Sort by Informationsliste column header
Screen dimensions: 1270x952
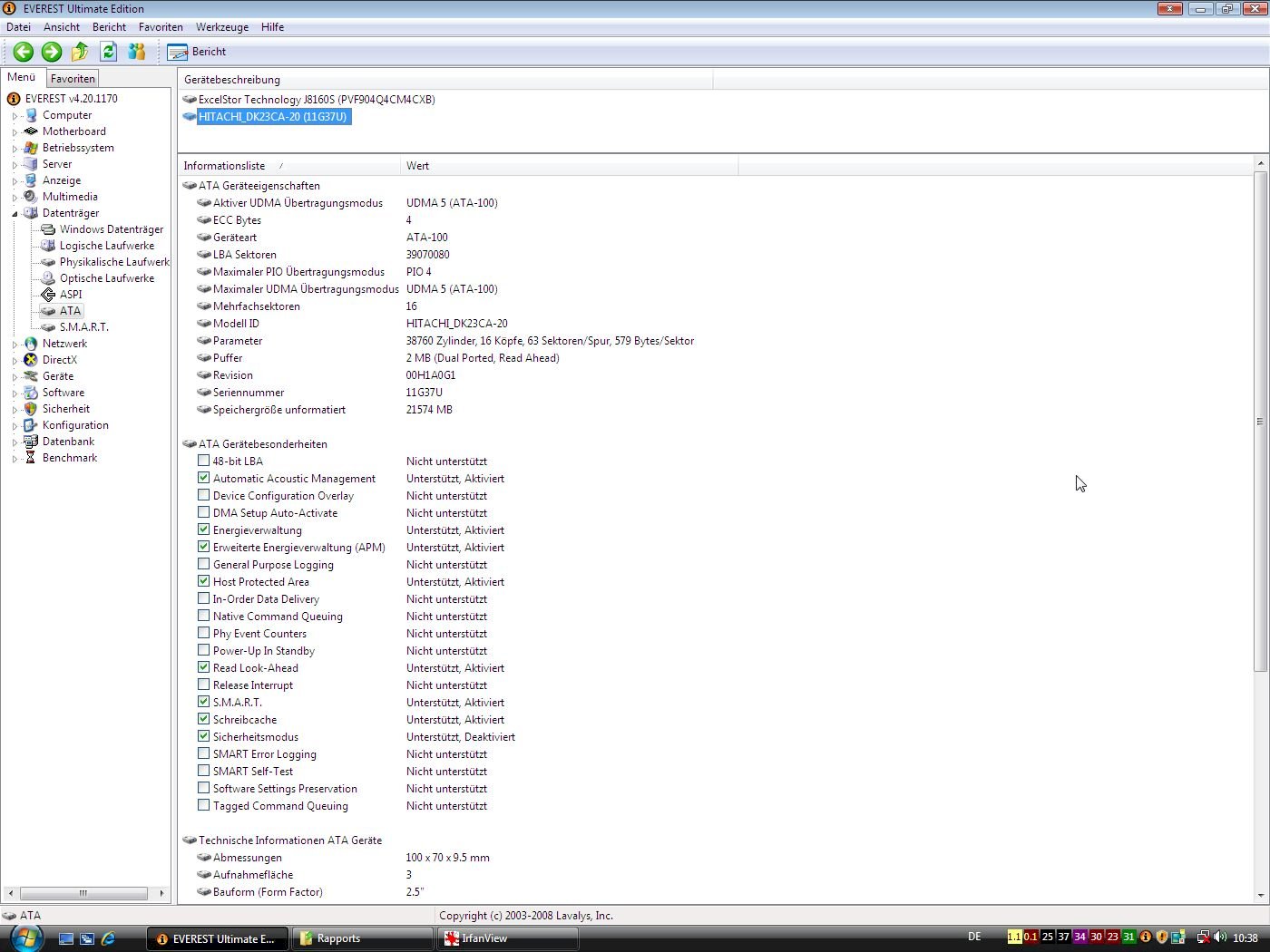[224, 166]
